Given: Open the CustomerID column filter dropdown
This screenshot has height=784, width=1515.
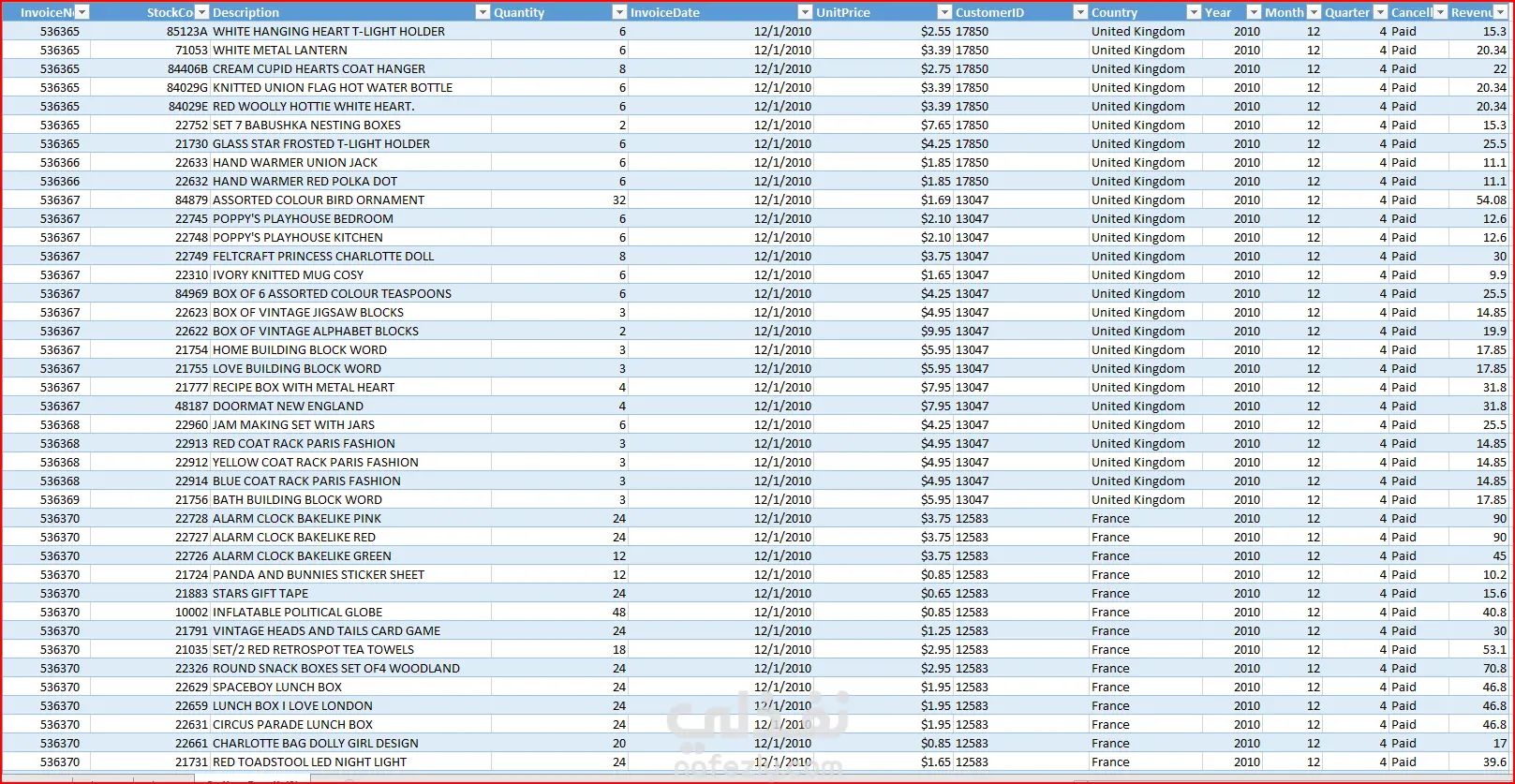Looking at the screenshot, I should pyautogui.click(x=1080, y=12).
